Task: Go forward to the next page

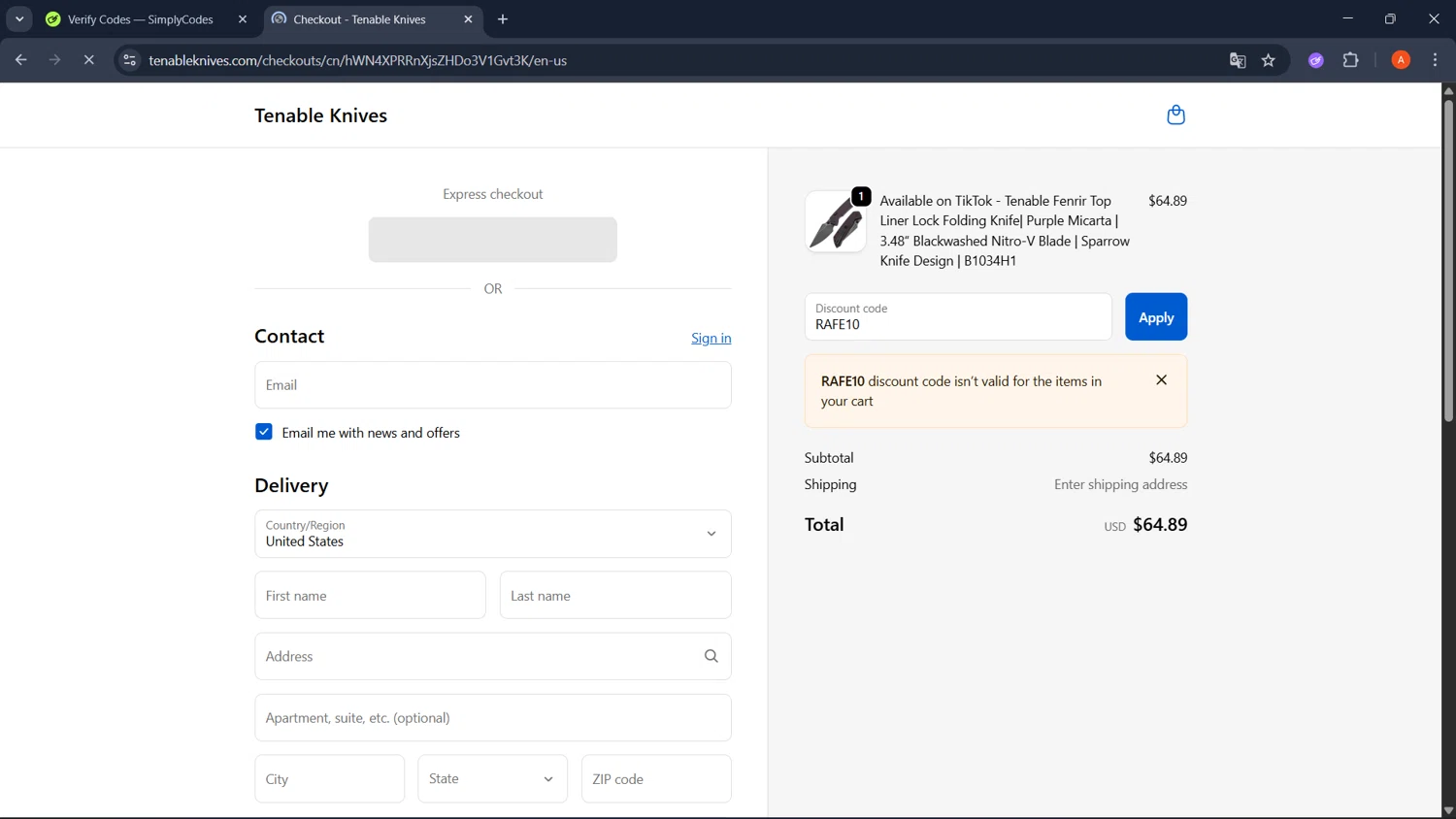Action: click(54, 60)
